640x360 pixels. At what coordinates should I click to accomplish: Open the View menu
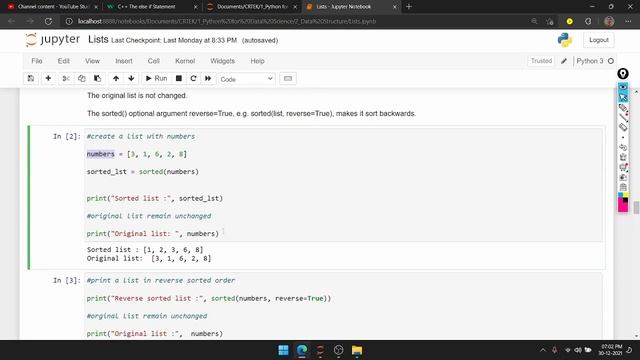pos(92,61)
